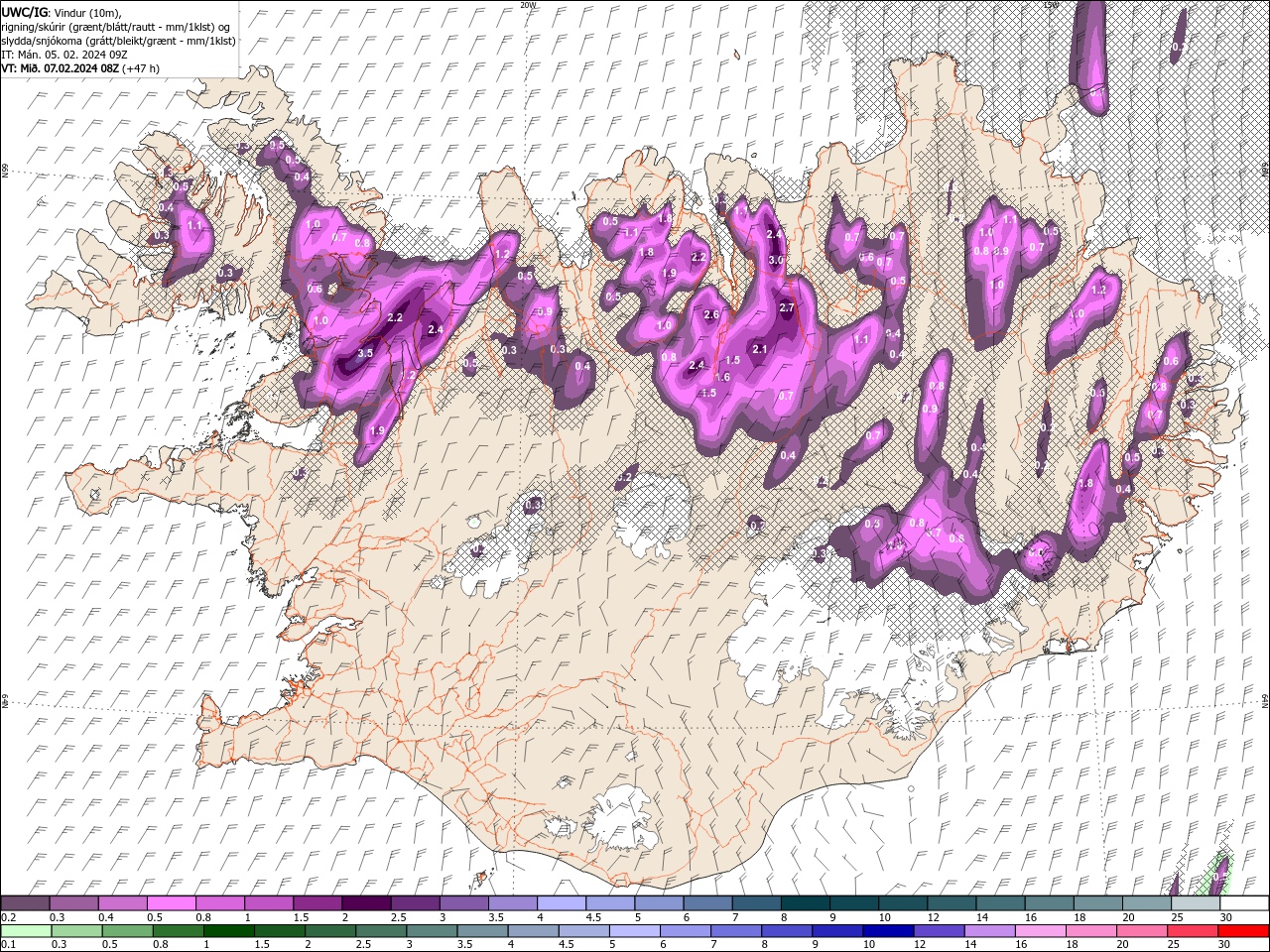Viewport: 1270px width, 952px height.
Task: Select the darkest purple snow swatch between 2 and 2.5
Action: point(366,903)
